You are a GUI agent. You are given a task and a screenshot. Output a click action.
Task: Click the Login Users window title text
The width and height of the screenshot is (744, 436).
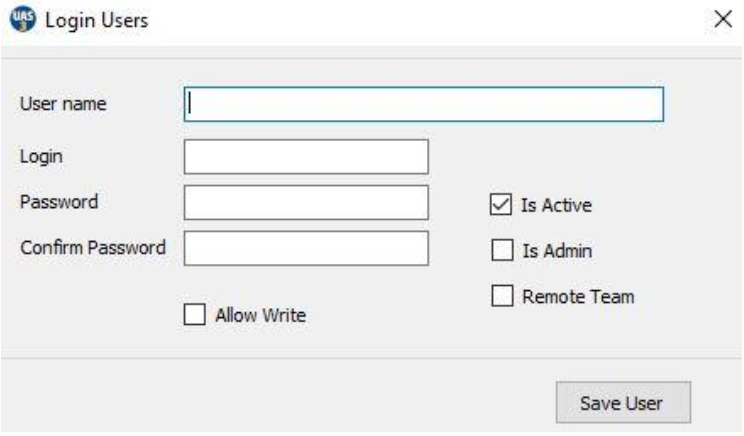(94, 19)
